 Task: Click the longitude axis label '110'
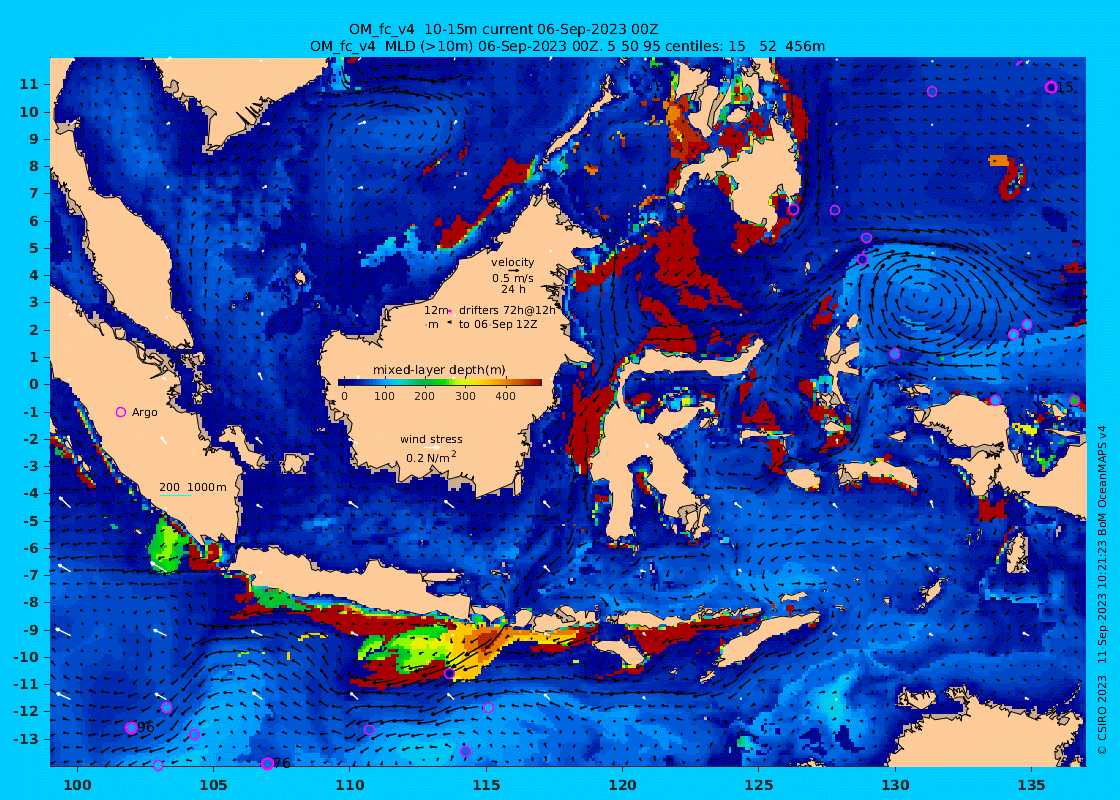pyautogui.click(x=350, y=785)
